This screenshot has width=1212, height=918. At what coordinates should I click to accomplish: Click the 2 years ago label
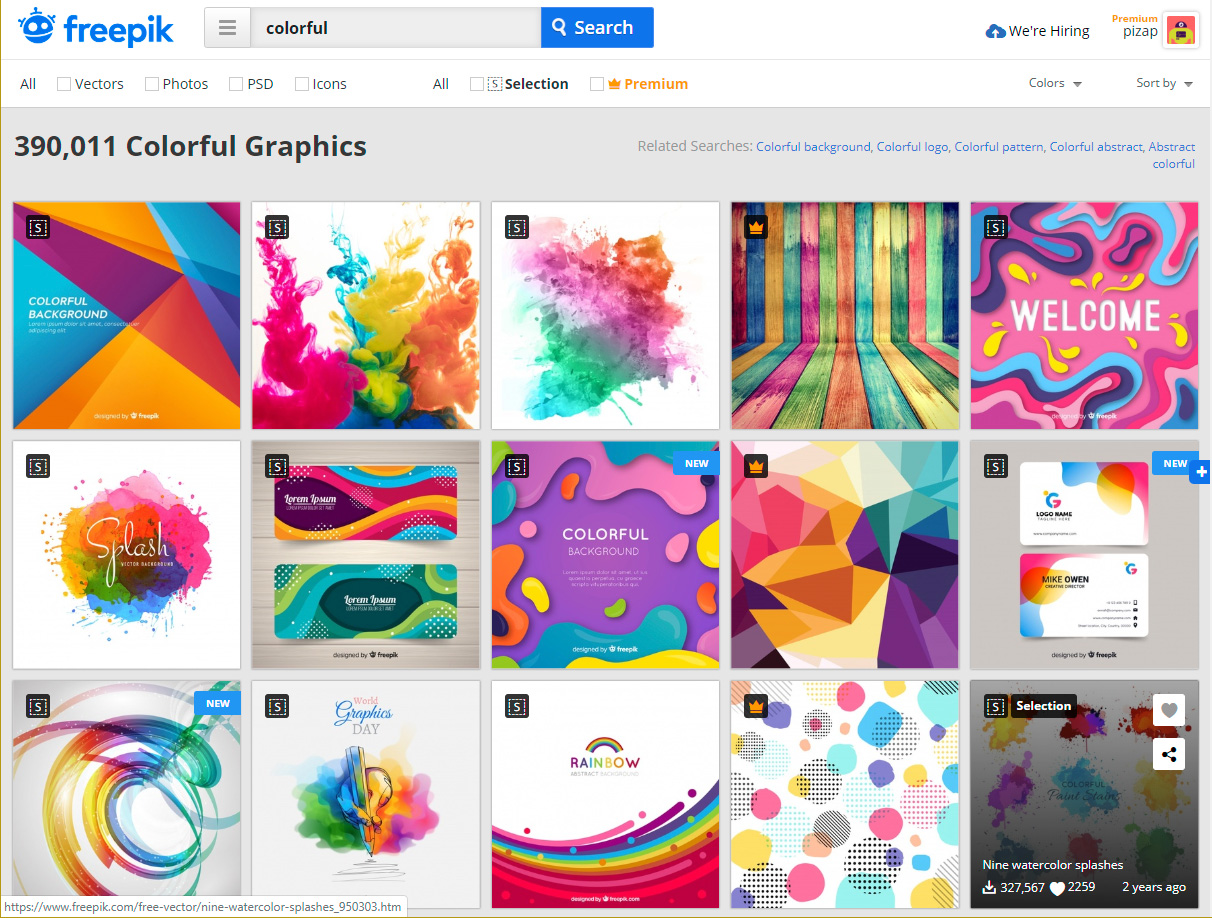[1154, 887]
